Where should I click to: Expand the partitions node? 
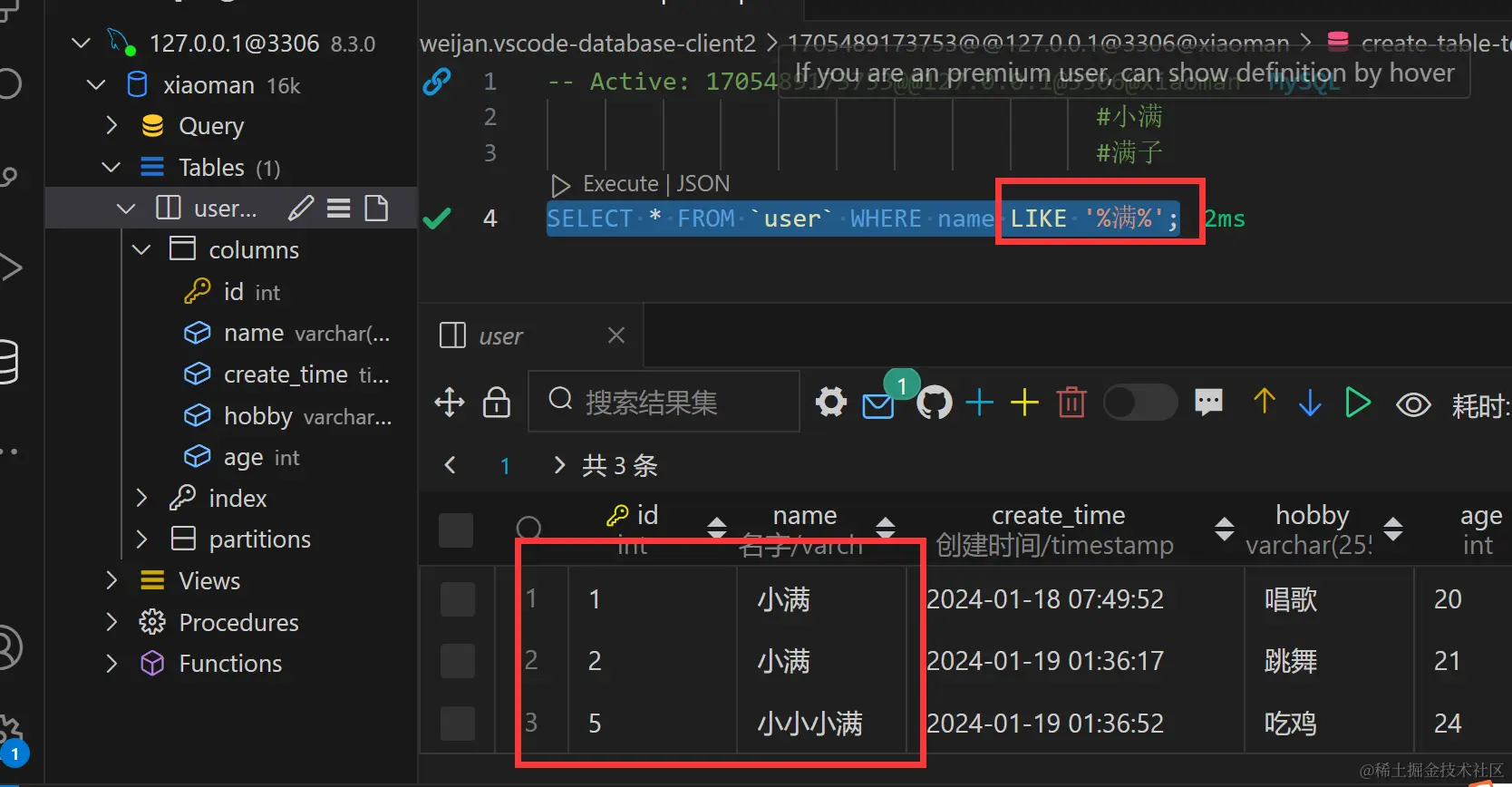[x=141, y=539]
